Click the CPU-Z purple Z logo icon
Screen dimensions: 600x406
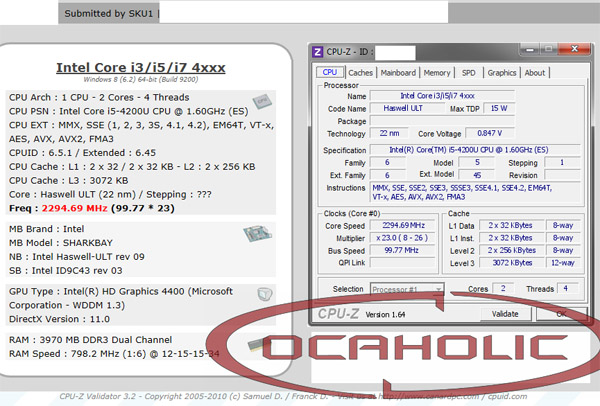[317, 52]
